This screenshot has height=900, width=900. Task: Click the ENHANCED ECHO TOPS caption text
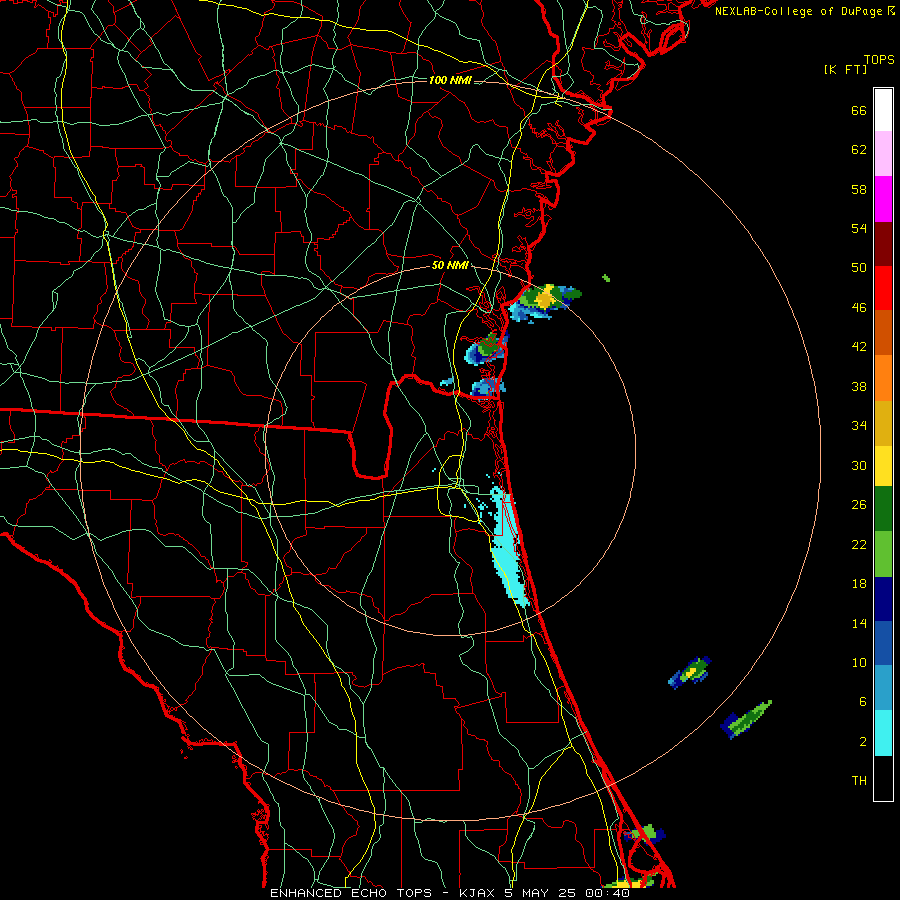pos(351,893)
